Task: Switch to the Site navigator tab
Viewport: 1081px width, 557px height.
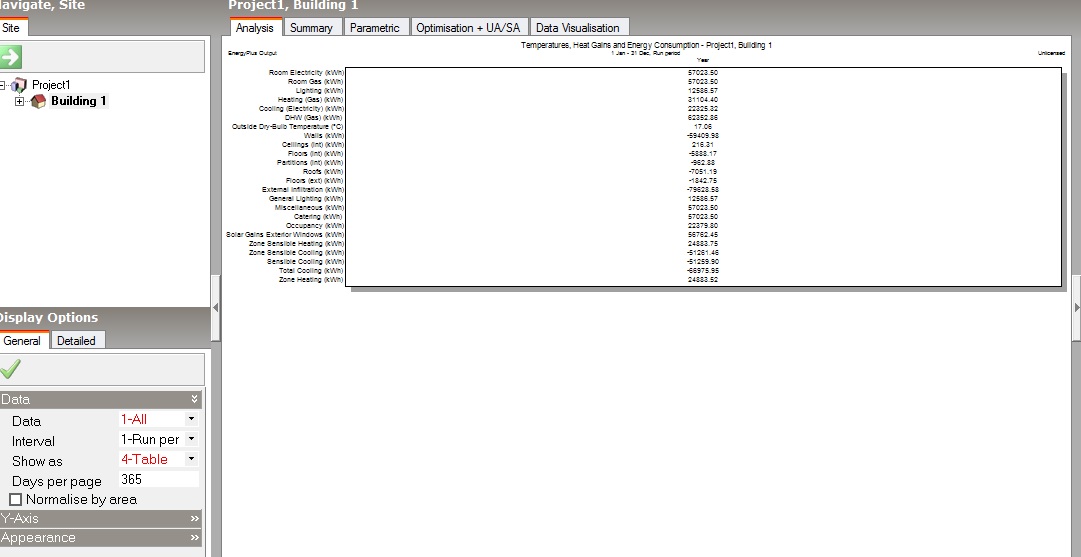Action: 12,28
